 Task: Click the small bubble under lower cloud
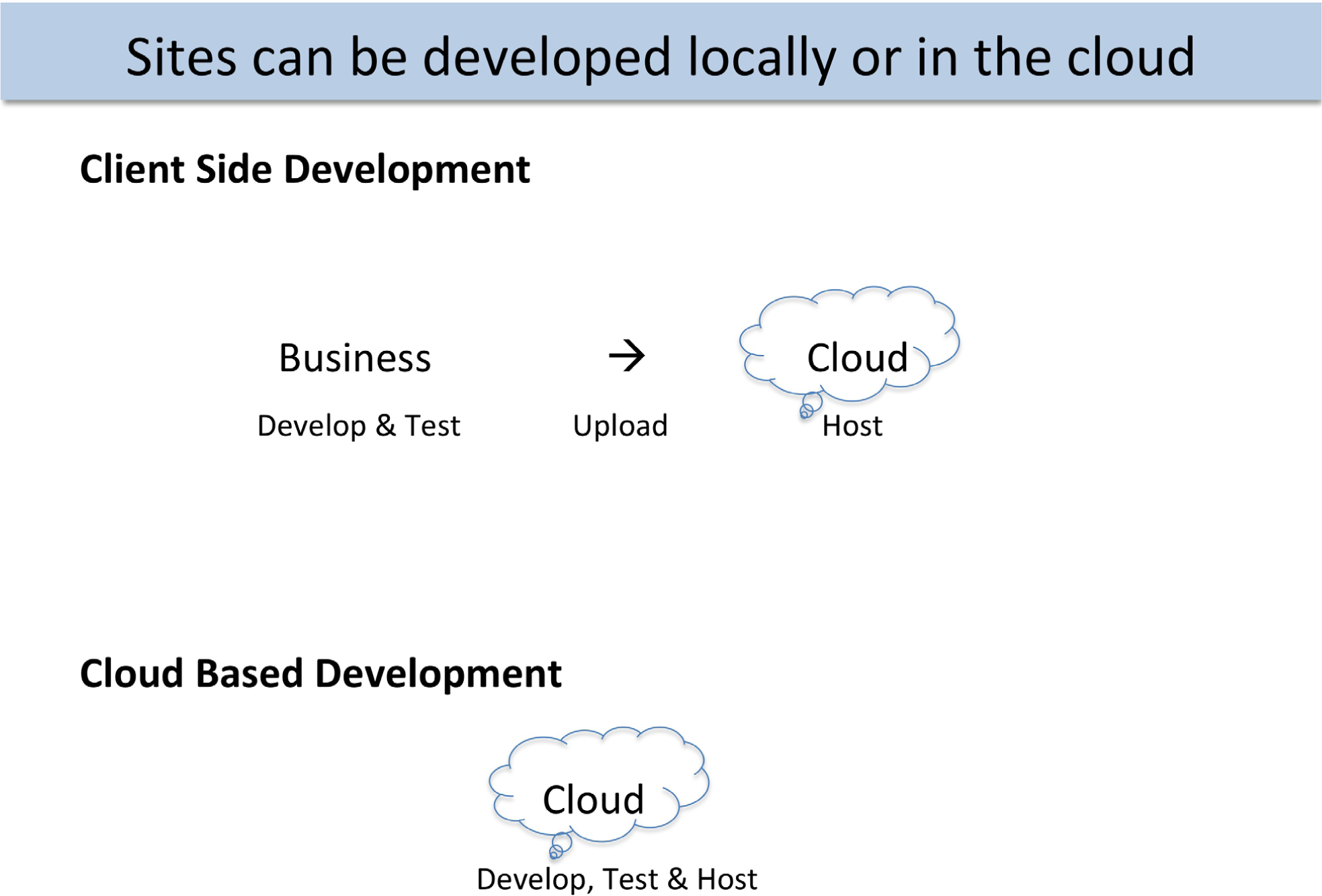point(559,846)
